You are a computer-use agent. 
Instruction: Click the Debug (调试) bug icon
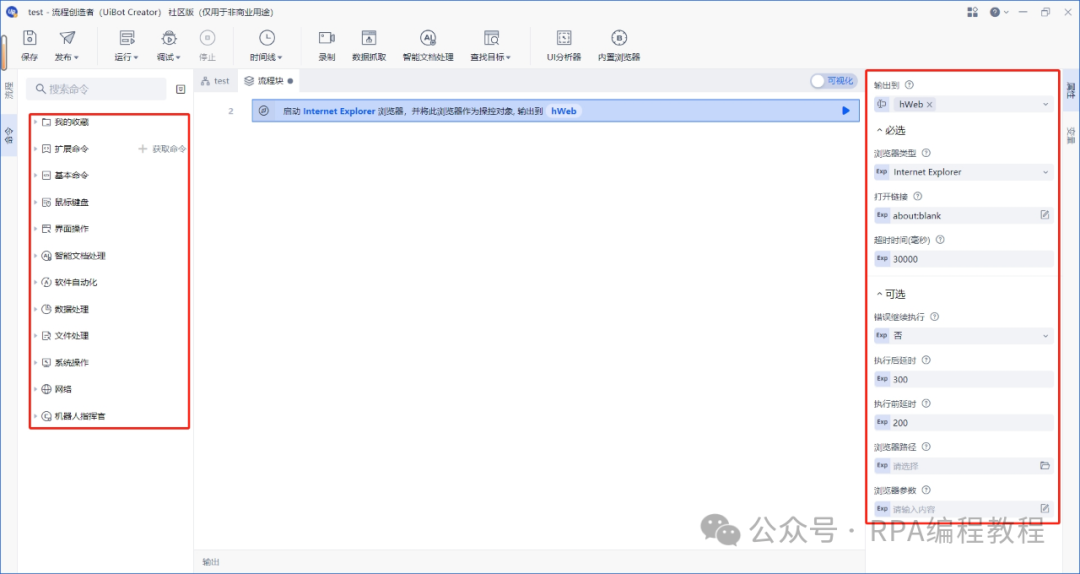[x=169, y=38]
